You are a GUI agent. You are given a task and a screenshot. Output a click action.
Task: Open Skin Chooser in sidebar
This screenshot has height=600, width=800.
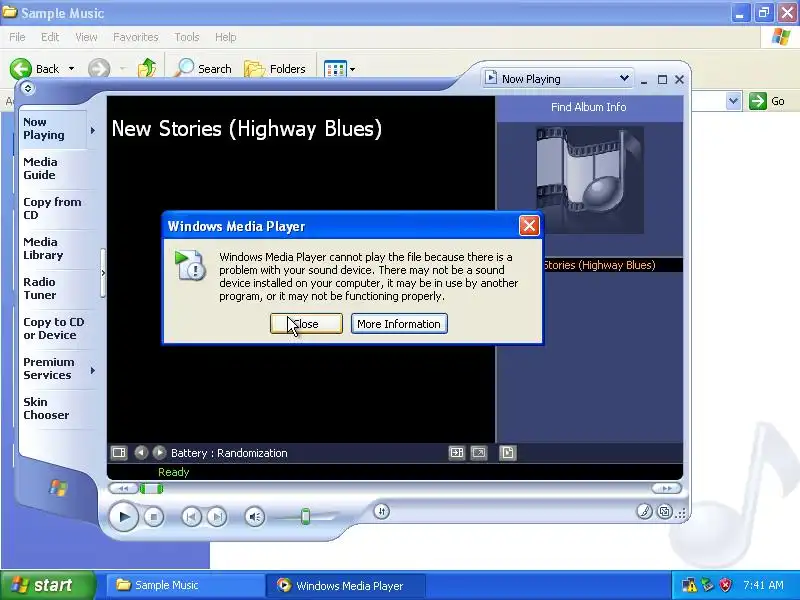coord(46,408)
